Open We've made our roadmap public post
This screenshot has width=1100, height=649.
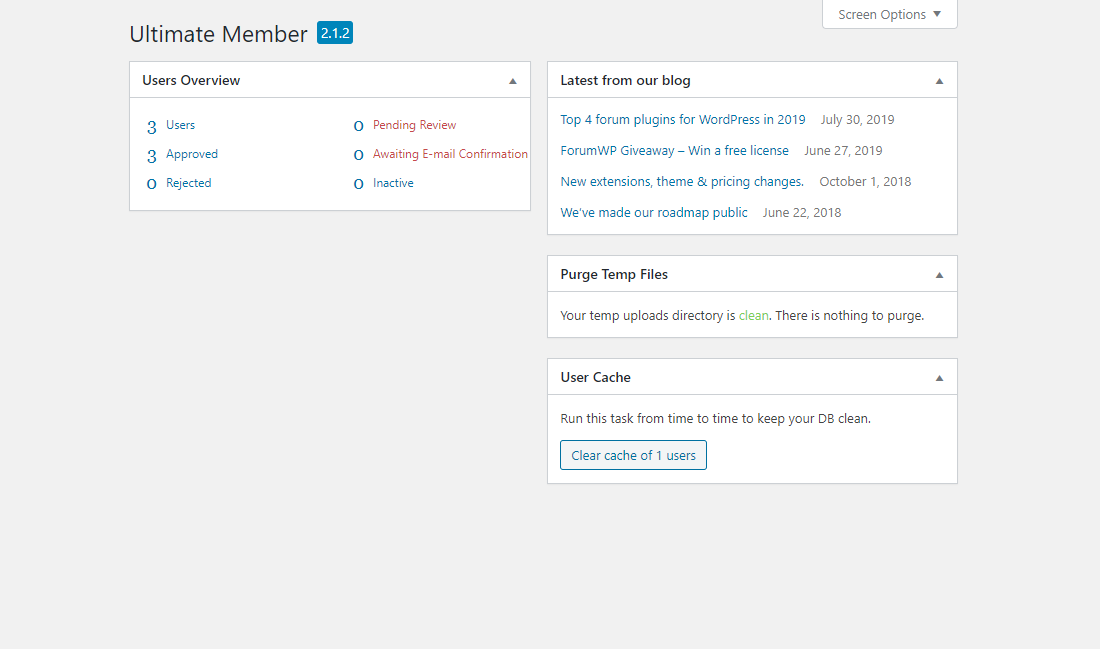(x=654, y=213)
